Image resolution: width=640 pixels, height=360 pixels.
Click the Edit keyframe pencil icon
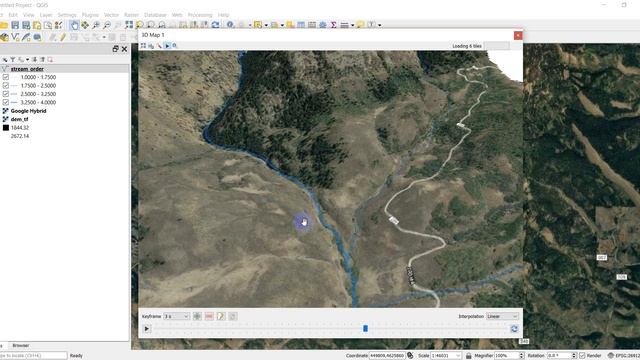click(x=221, y=316)
